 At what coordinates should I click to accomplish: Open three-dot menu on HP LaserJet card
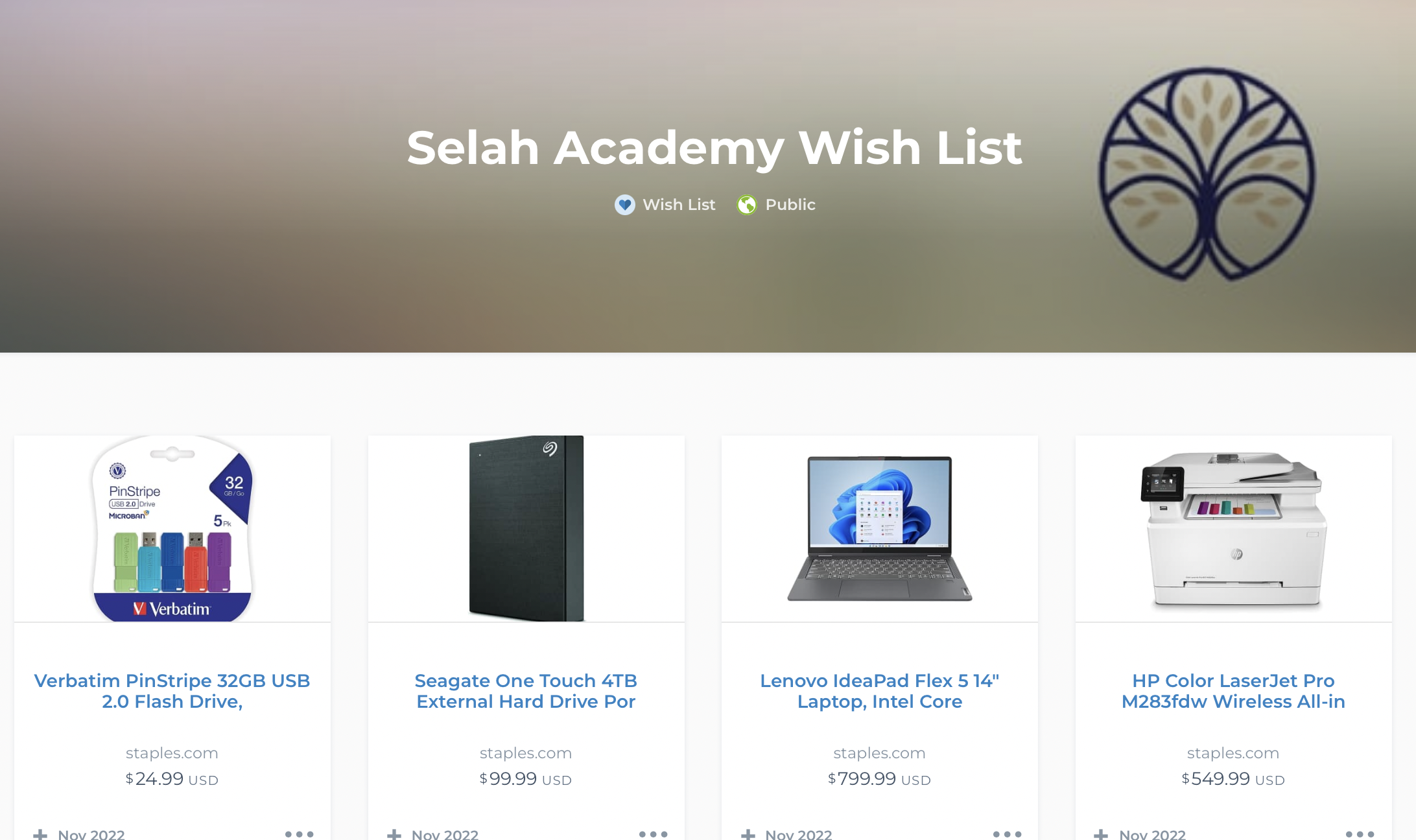[1360, 834]
